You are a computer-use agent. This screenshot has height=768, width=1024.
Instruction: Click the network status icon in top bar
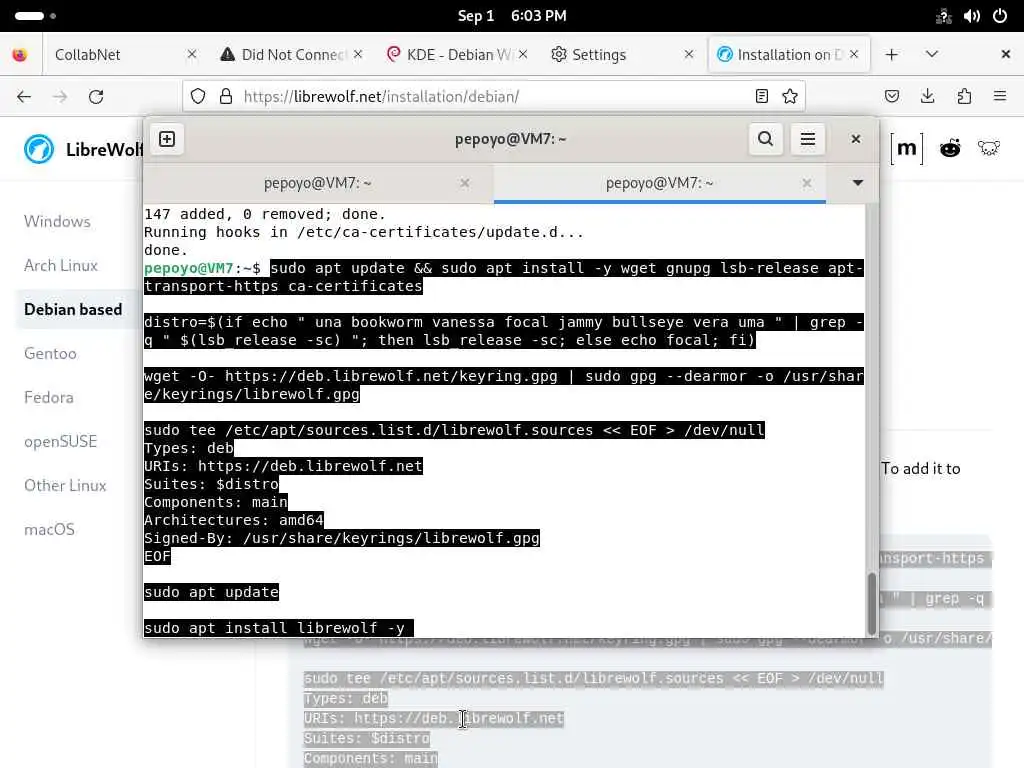(944, 16)
